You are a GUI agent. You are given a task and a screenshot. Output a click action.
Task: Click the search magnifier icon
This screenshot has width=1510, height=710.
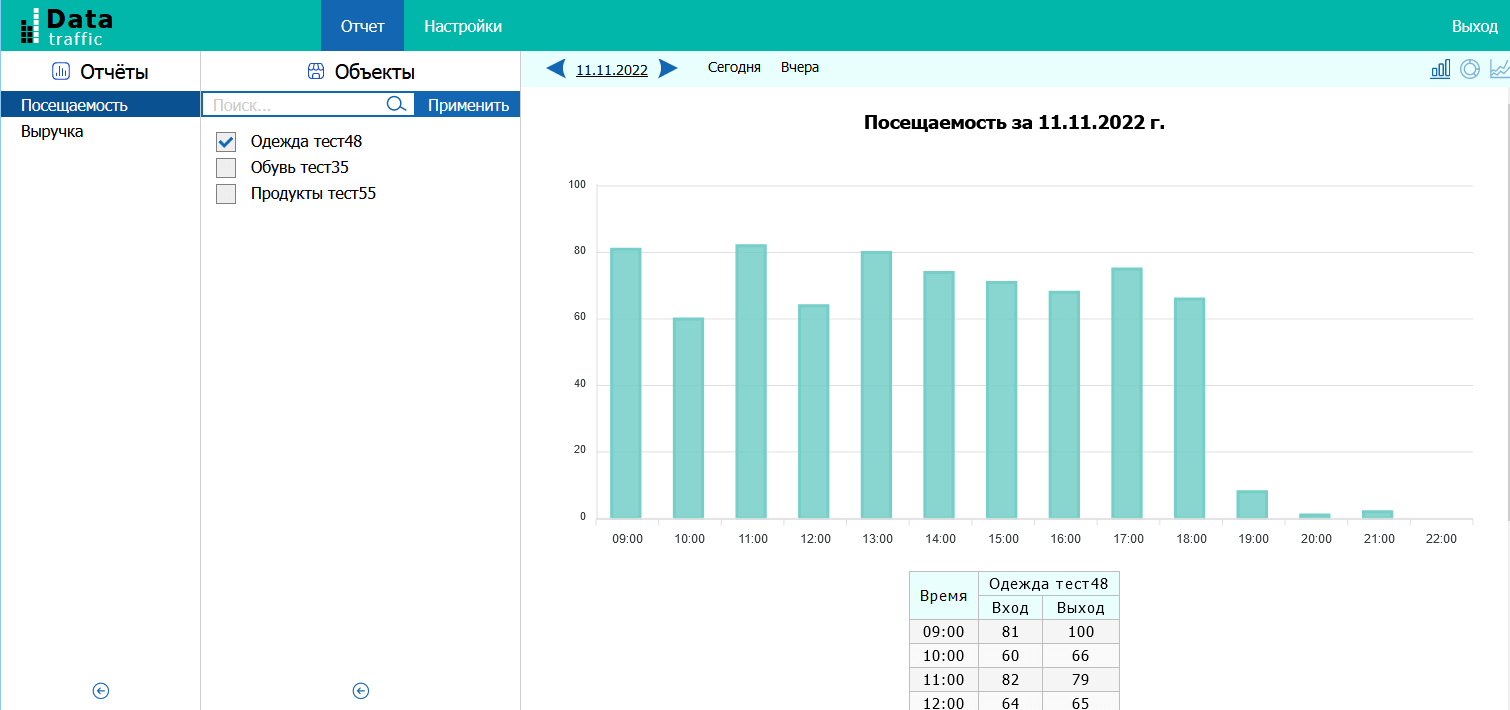(x=396, y=105)
